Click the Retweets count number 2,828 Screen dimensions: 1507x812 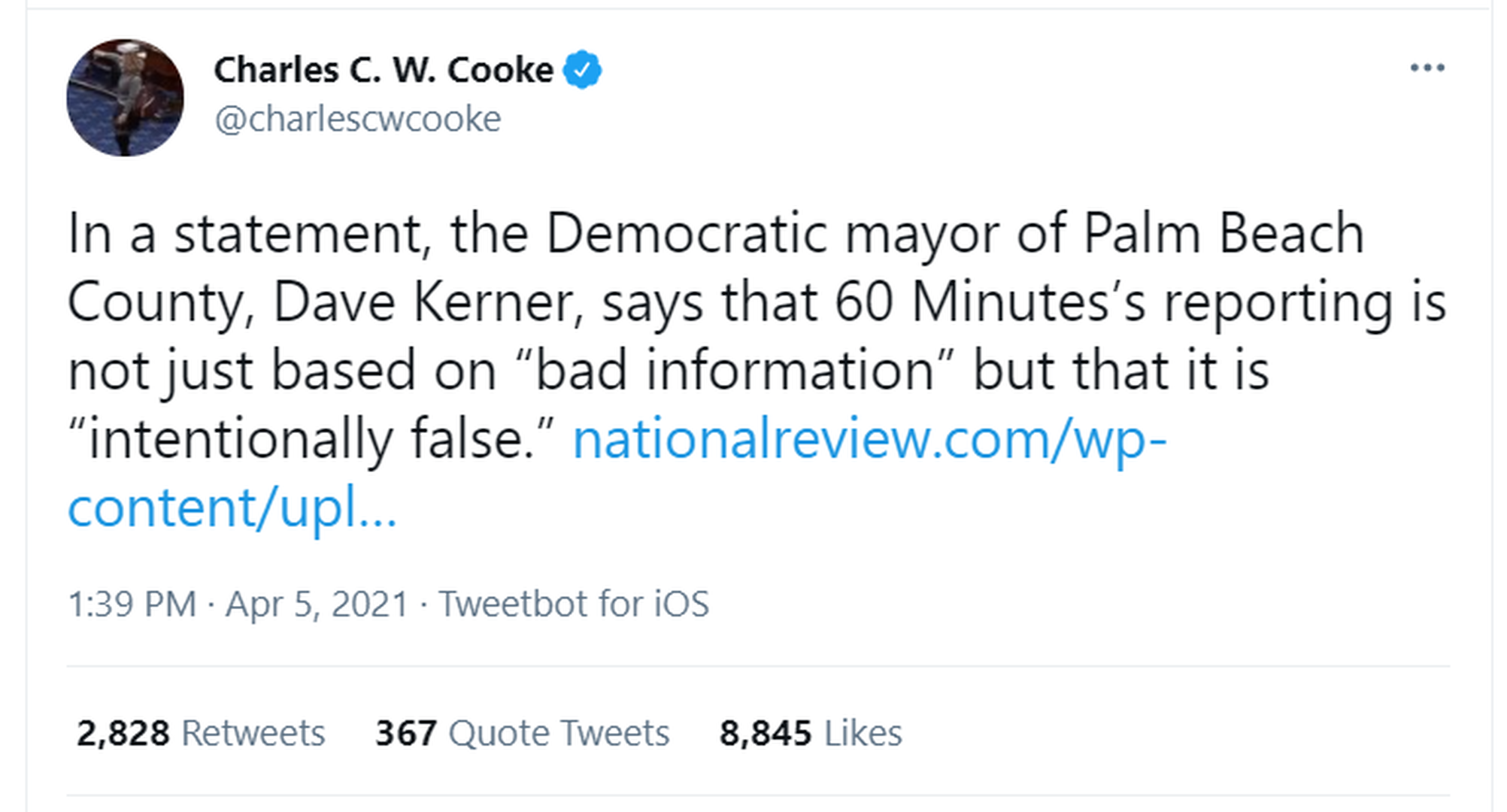tap(123, 733)
